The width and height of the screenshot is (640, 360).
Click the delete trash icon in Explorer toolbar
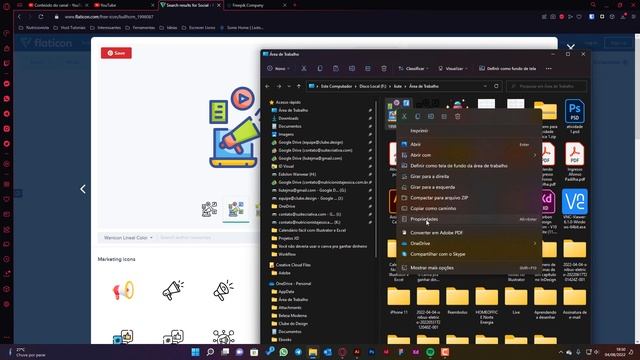click(384, 69)
